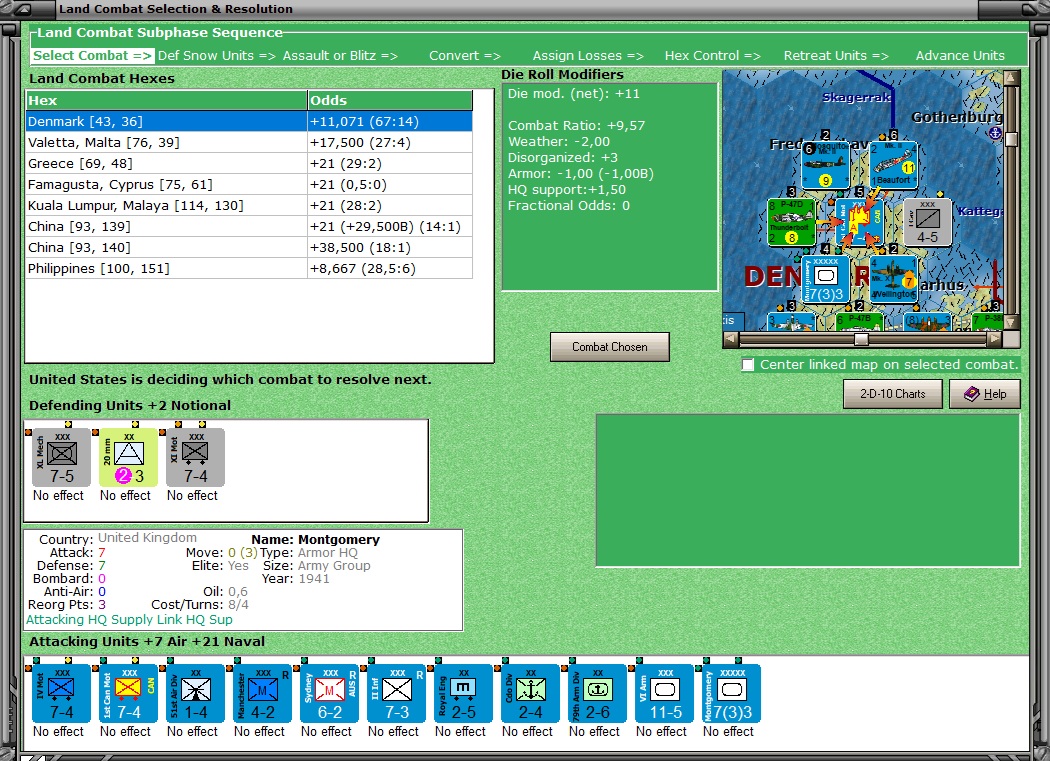Click the 20 mm anti-air defending unit

click(129, 458)
